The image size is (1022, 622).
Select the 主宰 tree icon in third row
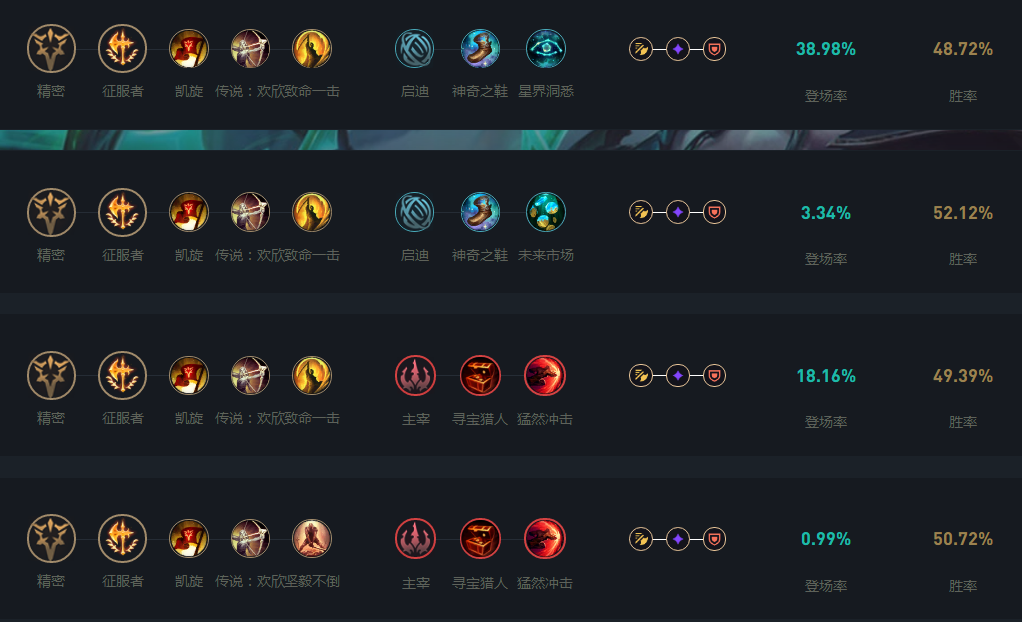pyautogui.click(x=415, y=376)
